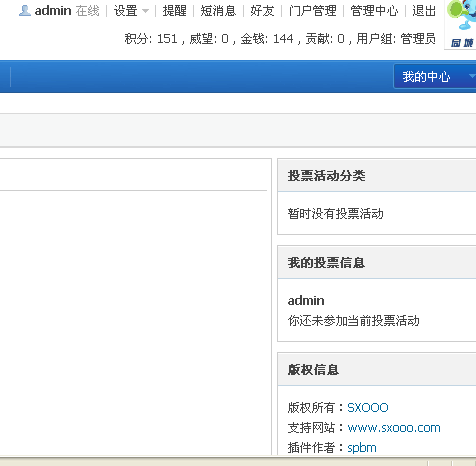Click the 我的投票信息 panel header

click(377, 263)
